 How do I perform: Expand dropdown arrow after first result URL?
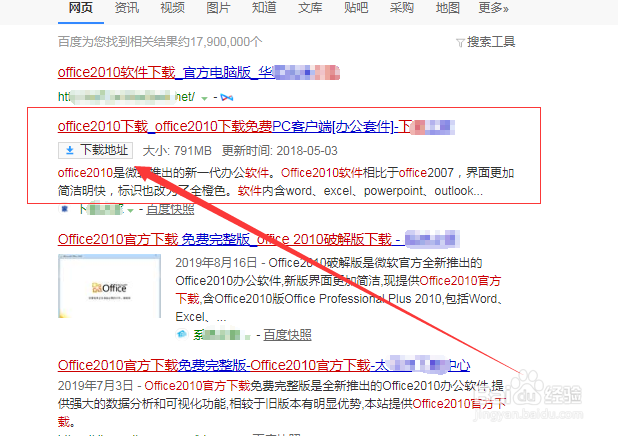tap(204, 98)
